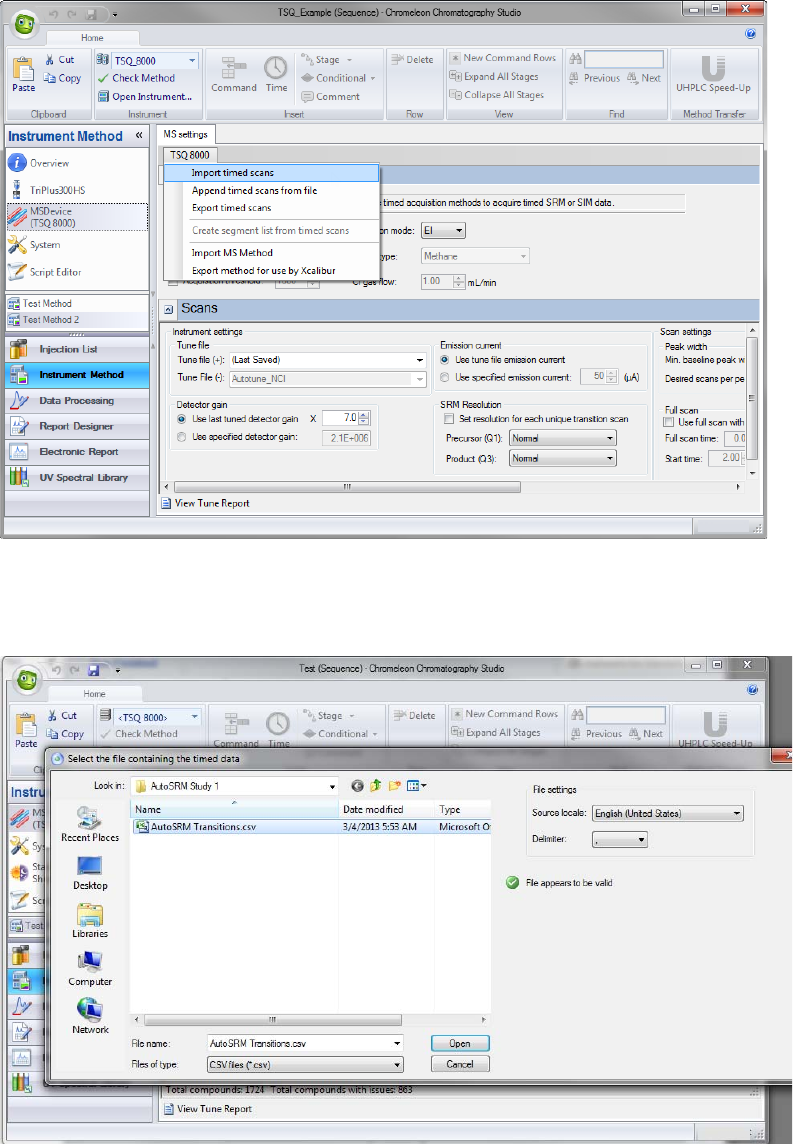Select MSDevice (TSQ 8000) entry
This screenshot has width=793, height=1144.
coord(77,217)
